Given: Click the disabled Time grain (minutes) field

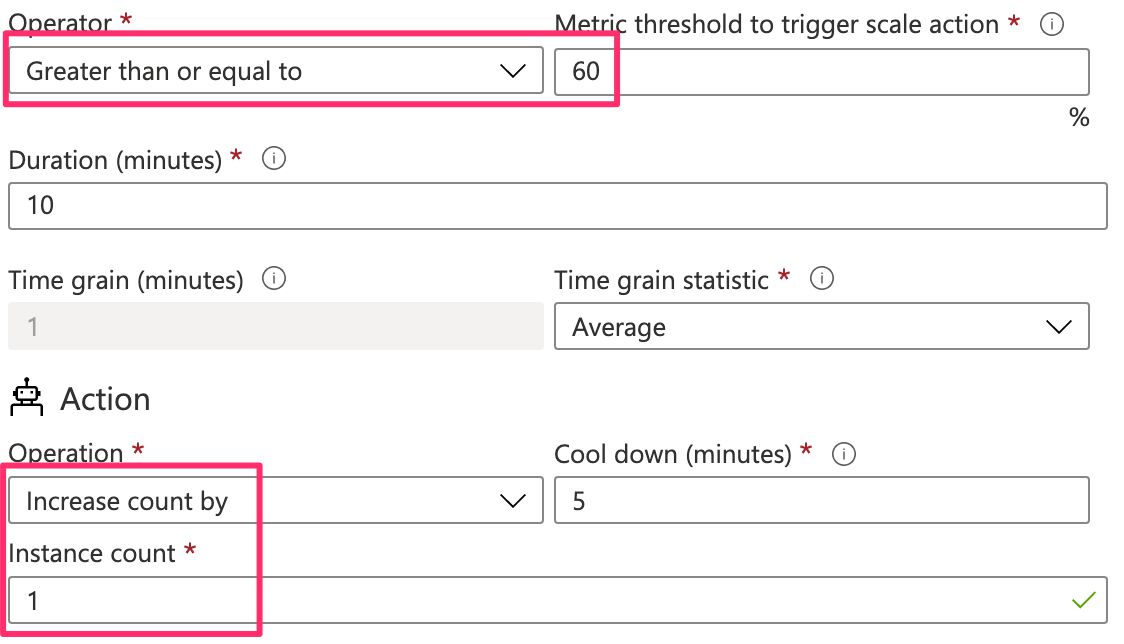Looking at the screenshot, I should click(276, 326).
